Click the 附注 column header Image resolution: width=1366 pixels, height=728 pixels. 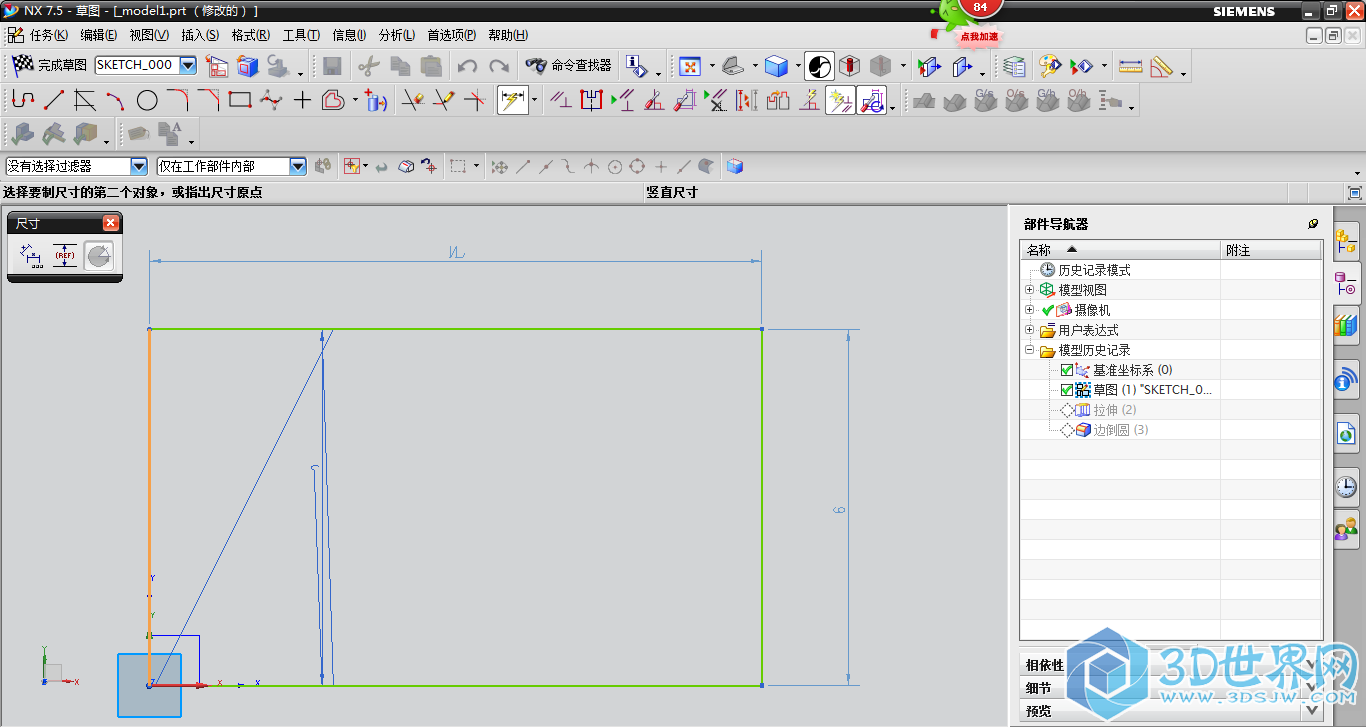coord(1271,250)
